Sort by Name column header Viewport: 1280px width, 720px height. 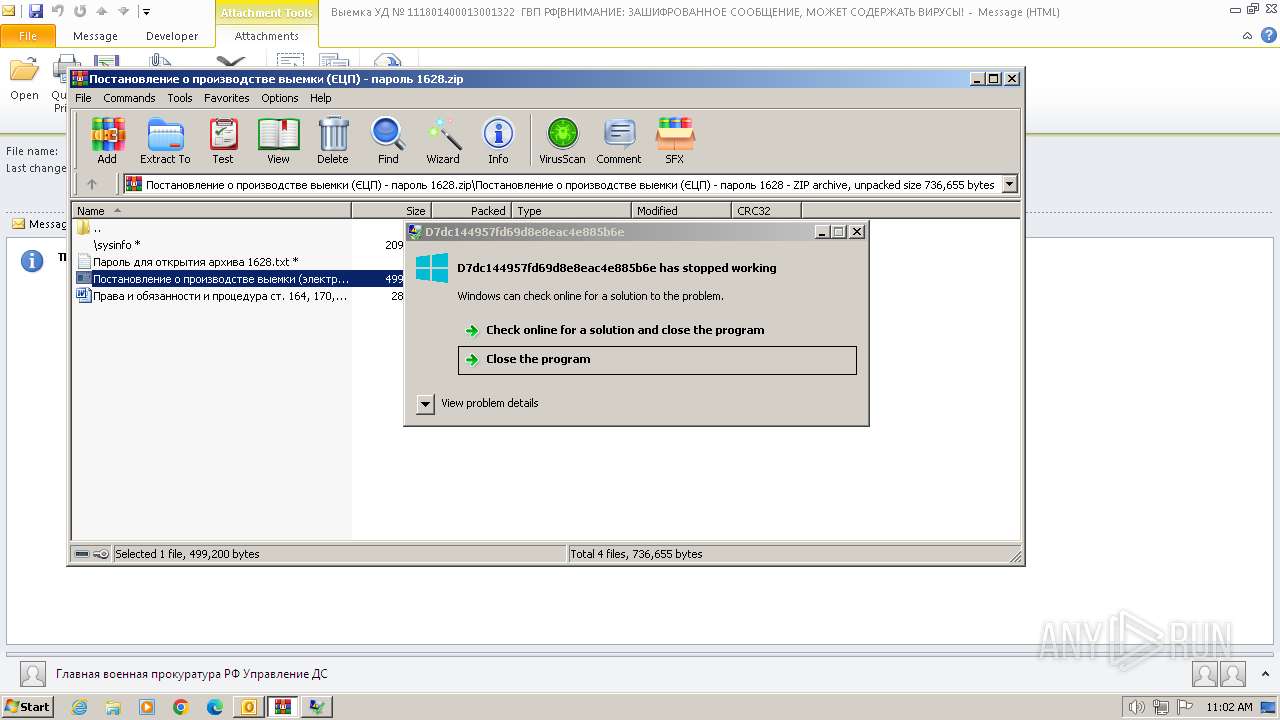coord(211,211)
